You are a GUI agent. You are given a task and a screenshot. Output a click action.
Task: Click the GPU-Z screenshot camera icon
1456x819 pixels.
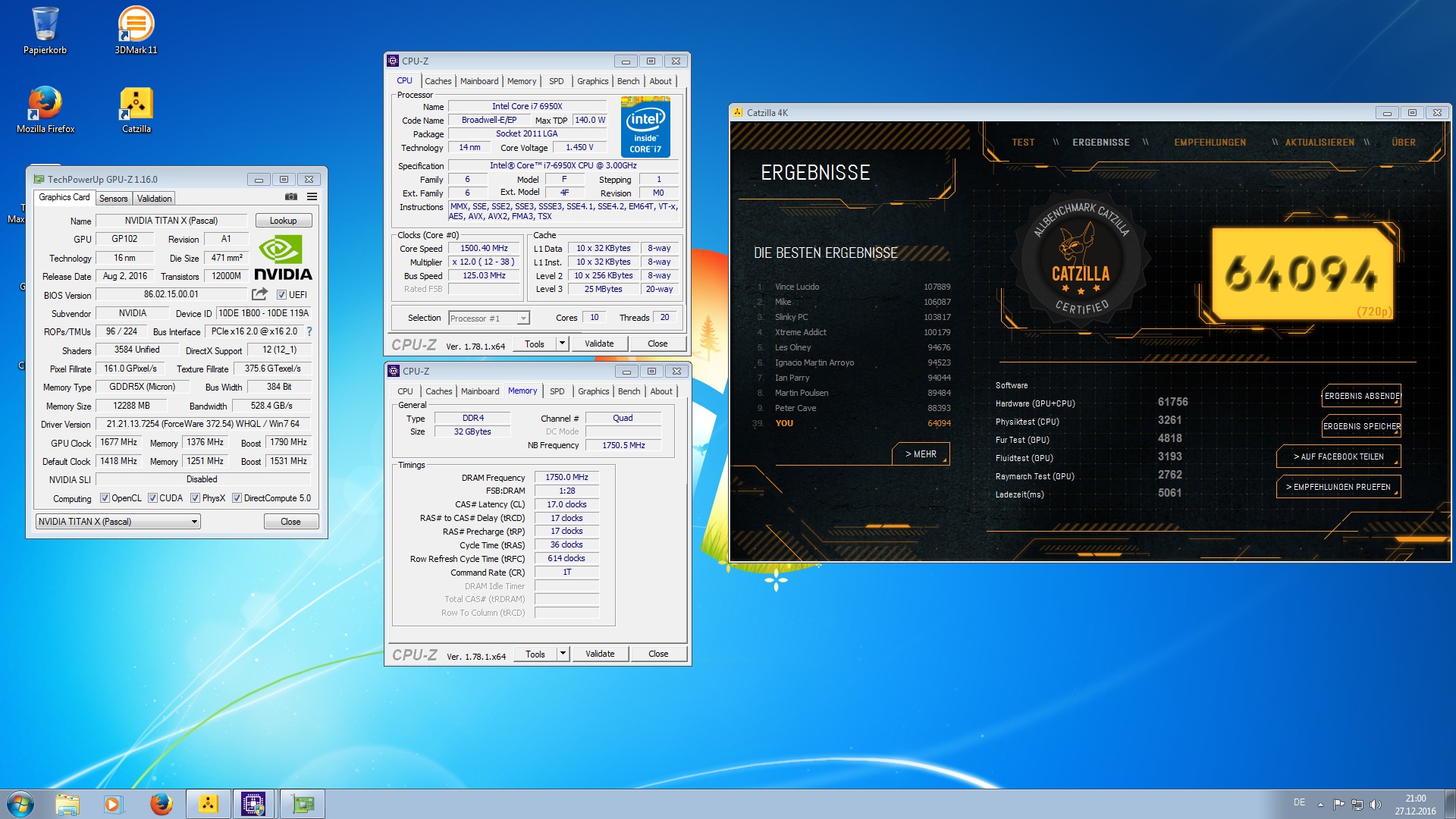pyautogui.click(x=291, y=196)
